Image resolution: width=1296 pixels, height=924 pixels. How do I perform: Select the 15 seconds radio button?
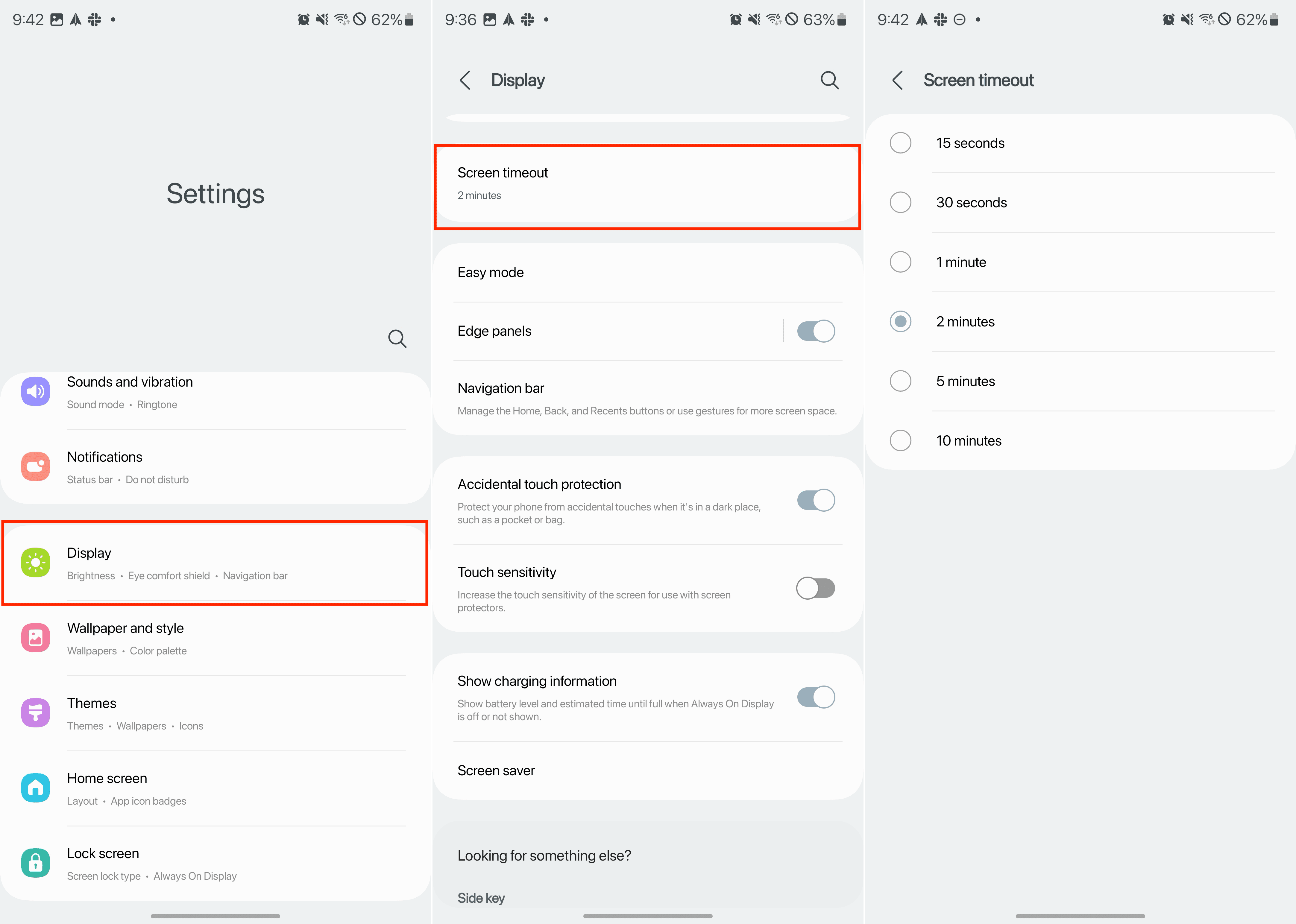coord(900,143)
